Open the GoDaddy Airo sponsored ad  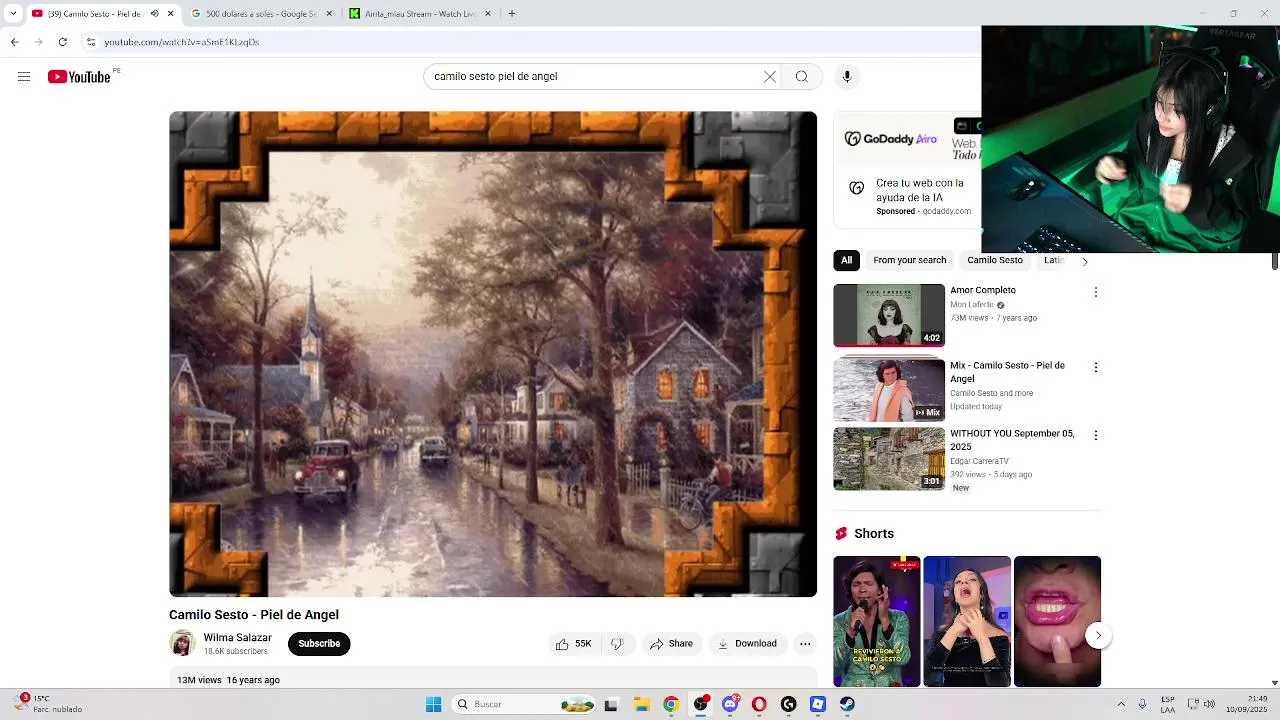[x=907, y=170]
